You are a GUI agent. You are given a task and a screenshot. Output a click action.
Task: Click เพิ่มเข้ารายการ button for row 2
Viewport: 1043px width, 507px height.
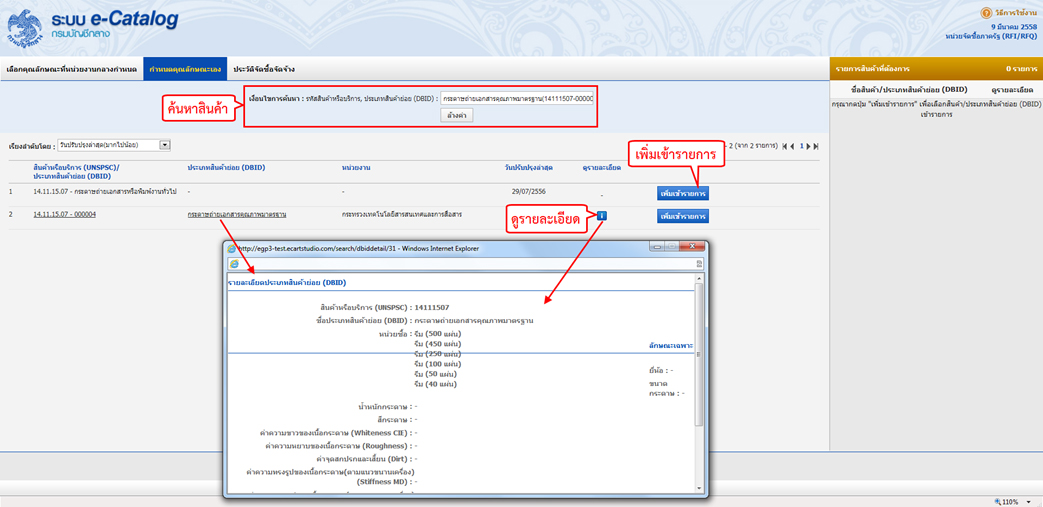683,216
